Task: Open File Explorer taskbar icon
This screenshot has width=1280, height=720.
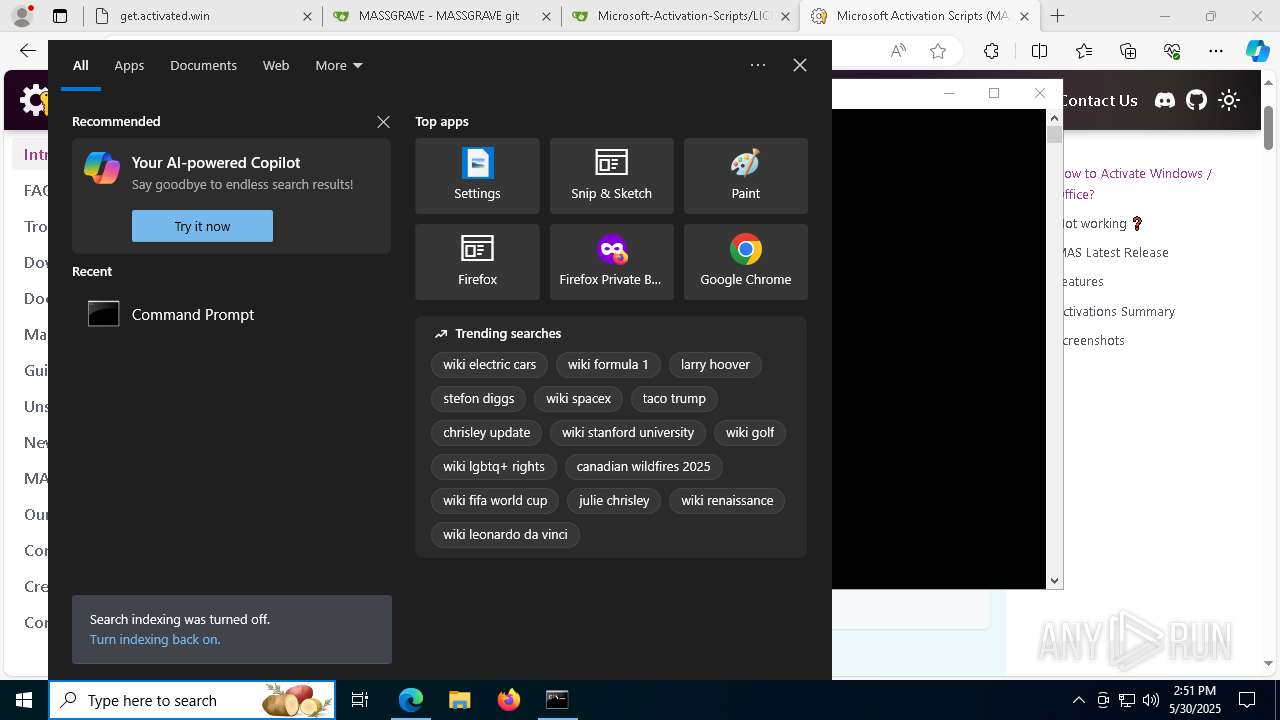Action: point(459,700)
